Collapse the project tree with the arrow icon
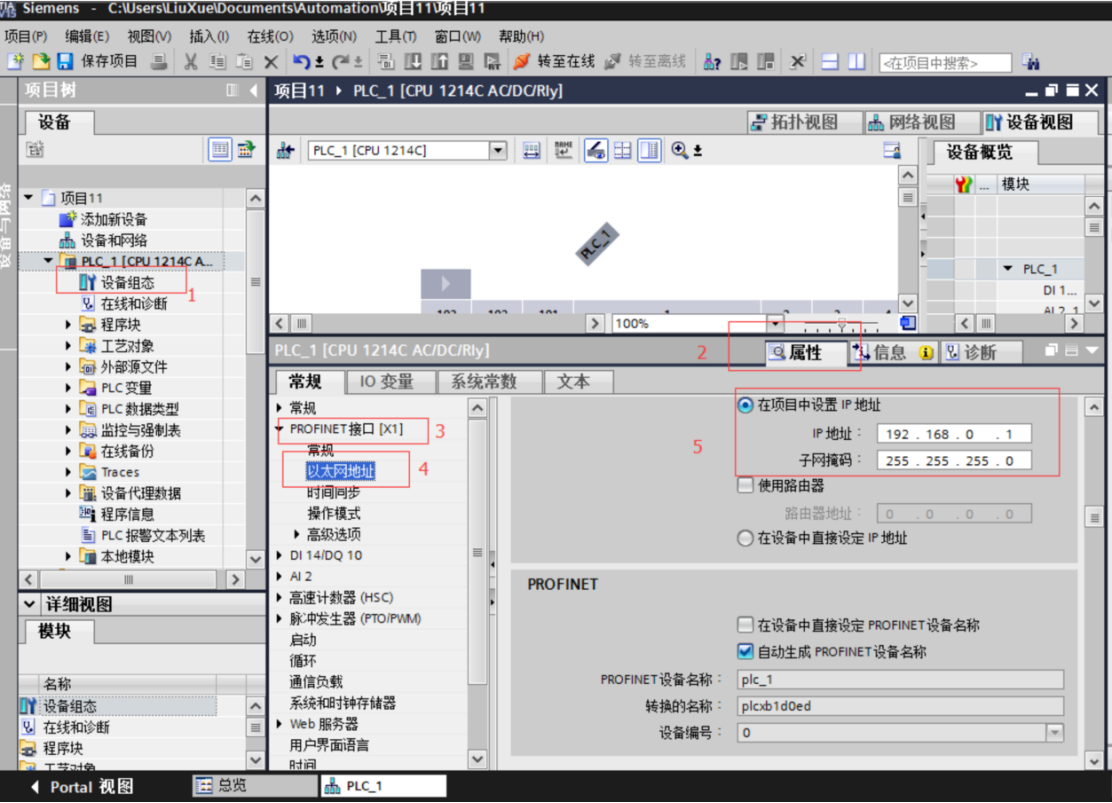This screenshot has width=1112, height=803. point(253,90)
